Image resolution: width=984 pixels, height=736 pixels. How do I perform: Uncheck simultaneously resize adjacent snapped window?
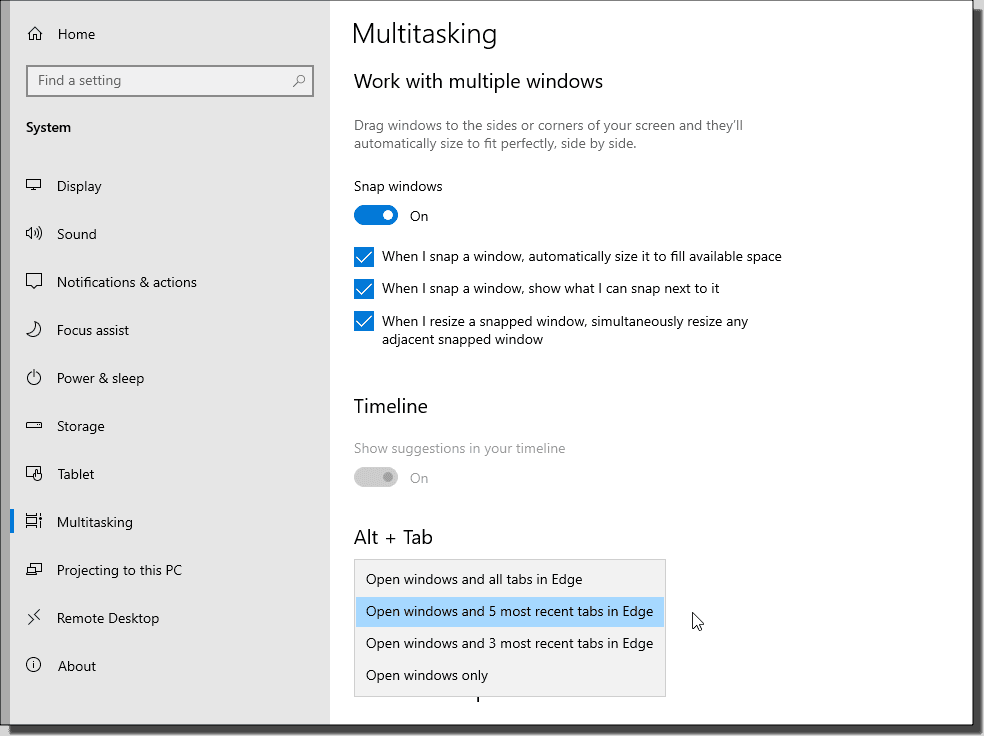(364, 321)
